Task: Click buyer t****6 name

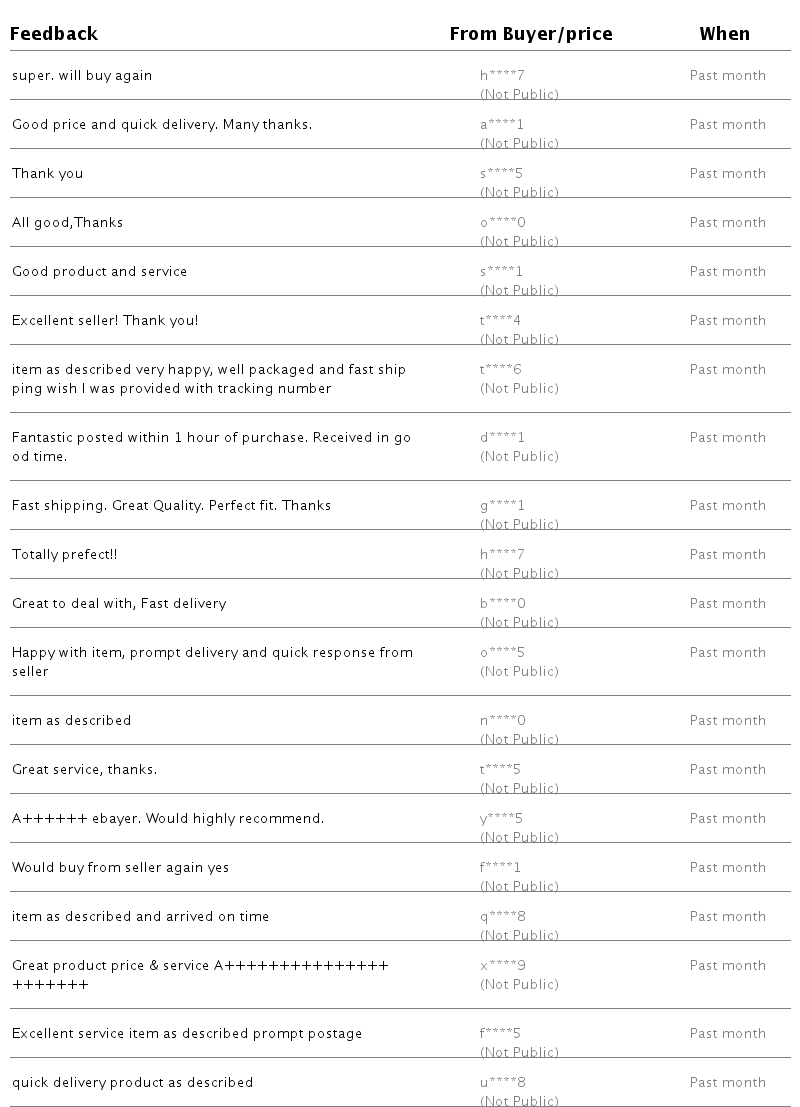Action: pyautogui.click(x=500, y=370)
